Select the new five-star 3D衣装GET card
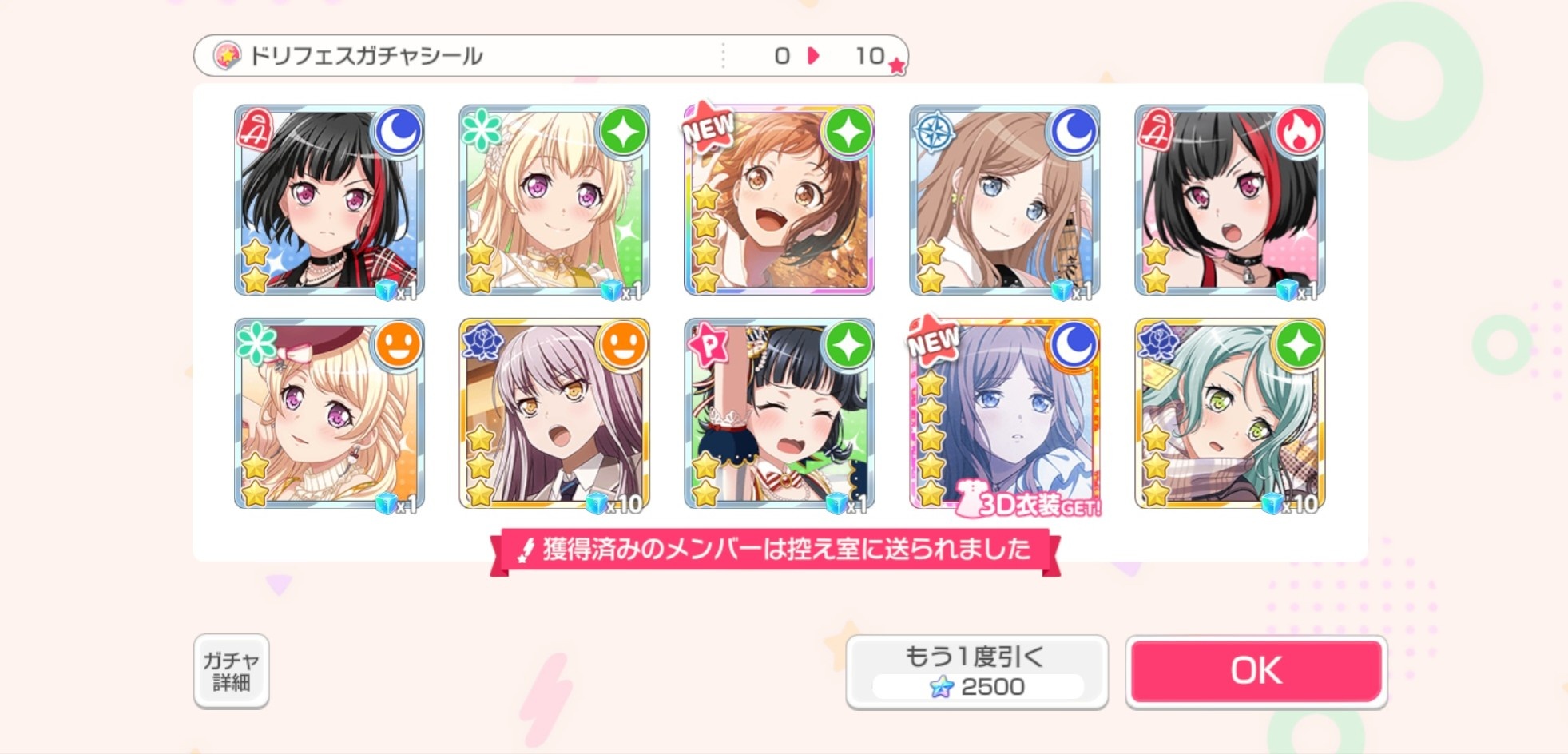Viewport: 1568px width, 754px height. click(1005, 414)
